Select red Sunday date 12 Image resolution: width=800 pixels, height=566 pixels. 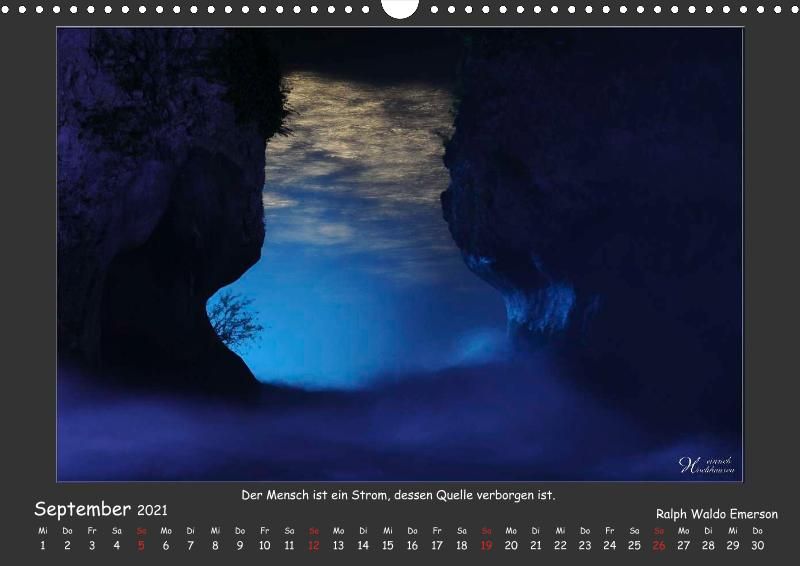click(314, 545)
